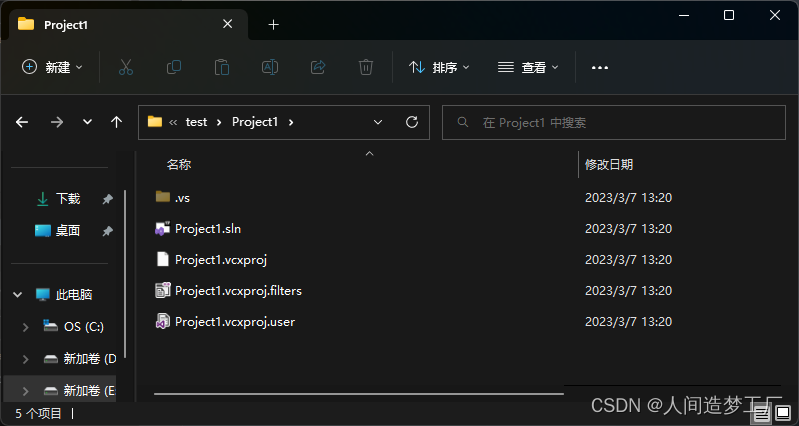Sort by the 名称 column header
Image resolution: width=799 pixels, height=426 pixels.
(x=179, y=165)
